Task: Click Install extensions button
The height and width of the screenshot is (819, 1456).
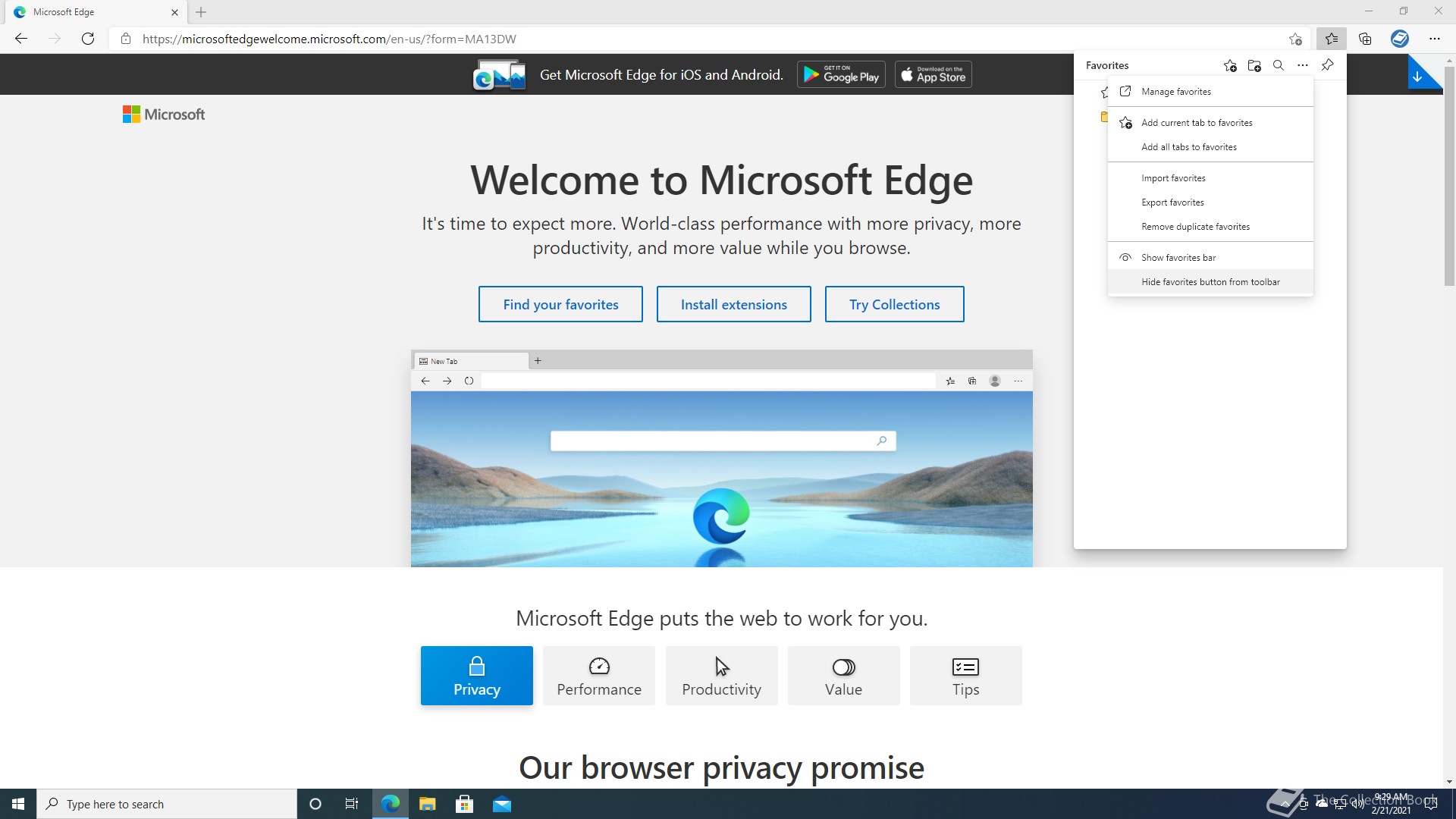Action: pos(734,304)
